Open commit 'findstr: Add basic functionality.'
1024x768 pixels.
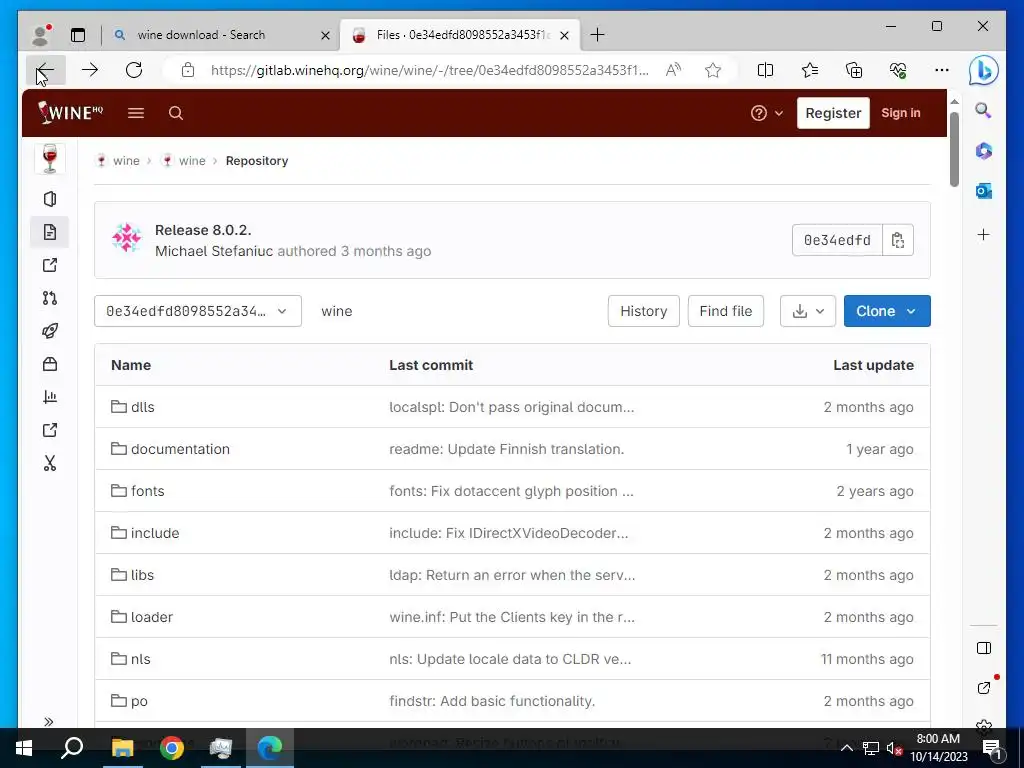coord(492,701)
